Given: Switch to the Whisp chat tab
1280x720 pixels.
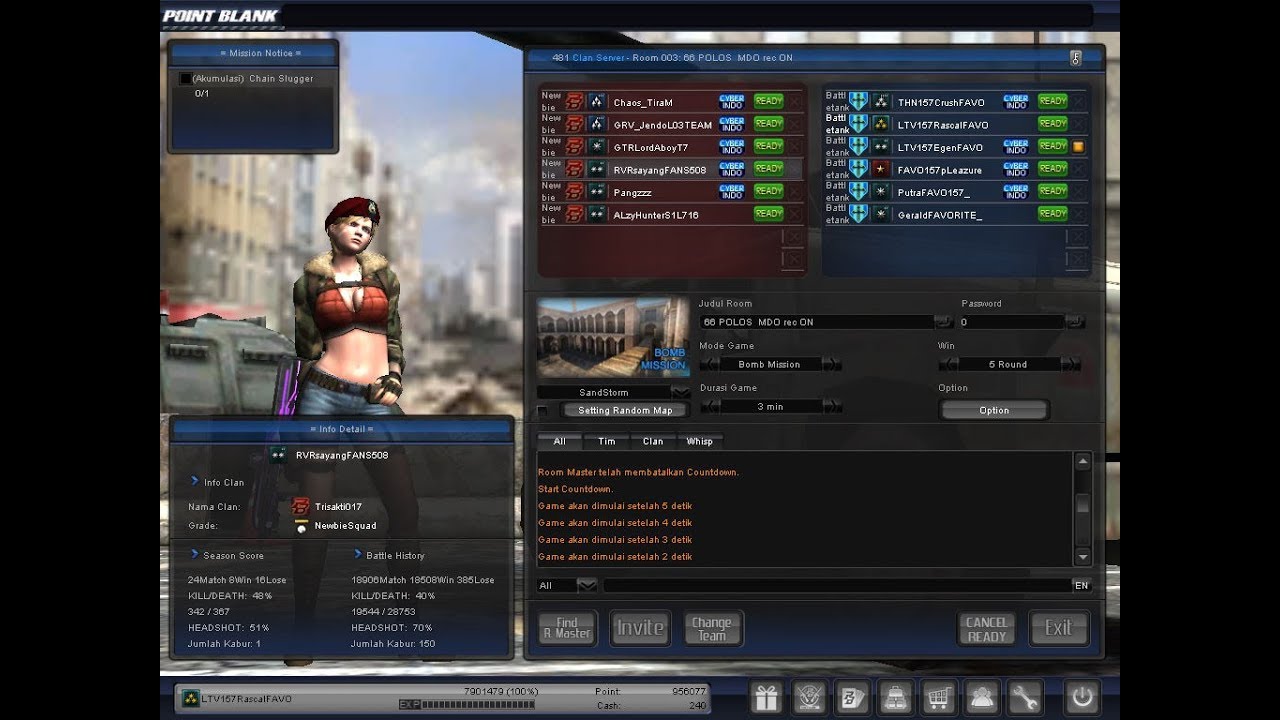Looking at the screenshot, I should [699, 441].
